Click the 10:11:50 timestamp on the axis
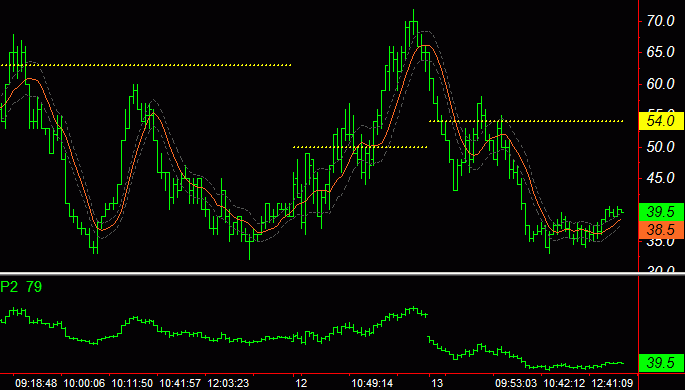 (x=132, y=383)
